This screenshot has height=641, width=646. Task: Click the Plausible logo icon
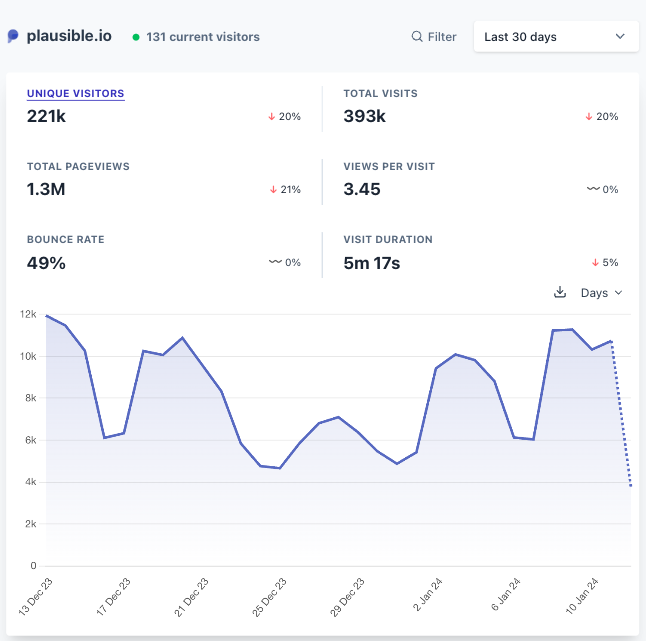(x=13, y=36)
